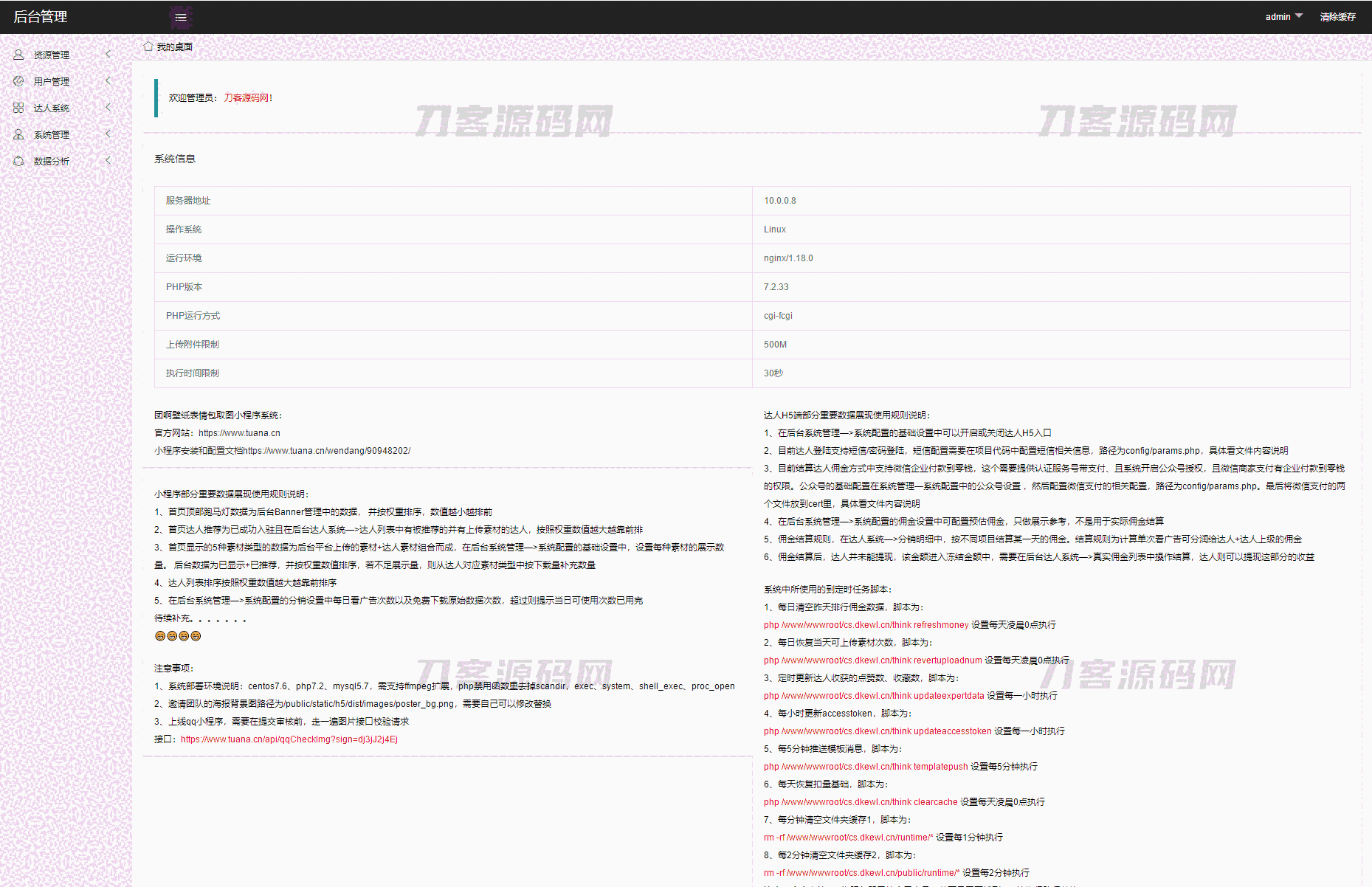Image resolution: width=1372 pixels, height=887 pixels.
Task: Select the updateaccesstoken script command
Action: (878, 731)
